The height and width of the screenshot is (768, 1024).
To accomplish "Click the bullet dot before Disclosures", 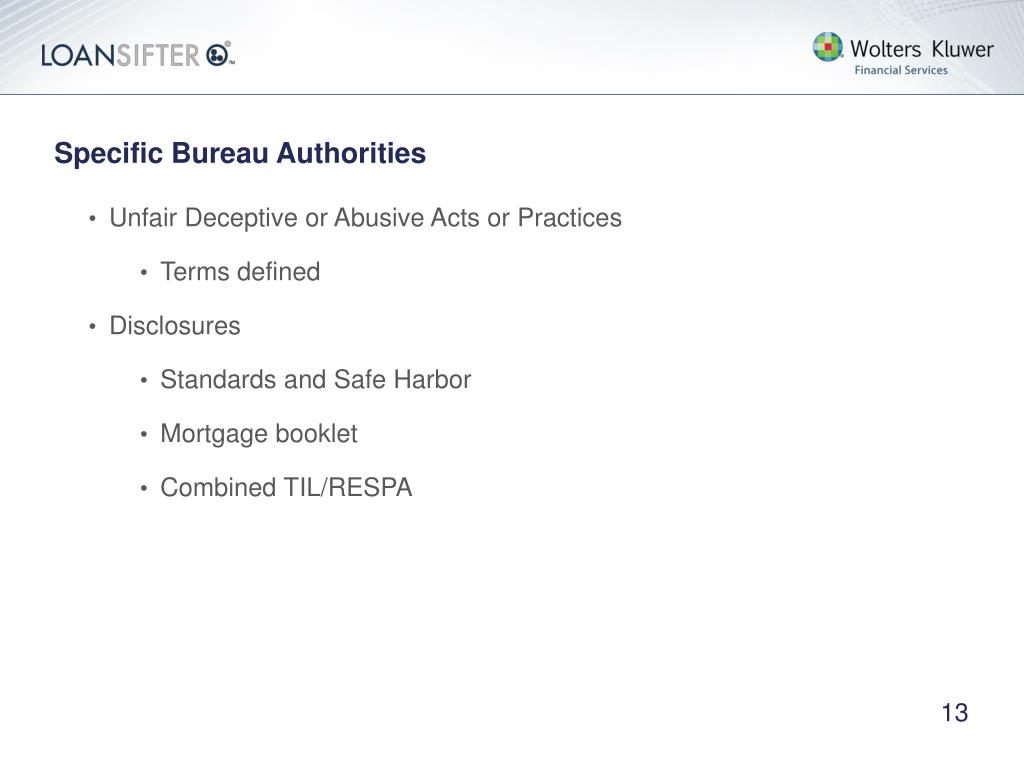I will 93,326.
